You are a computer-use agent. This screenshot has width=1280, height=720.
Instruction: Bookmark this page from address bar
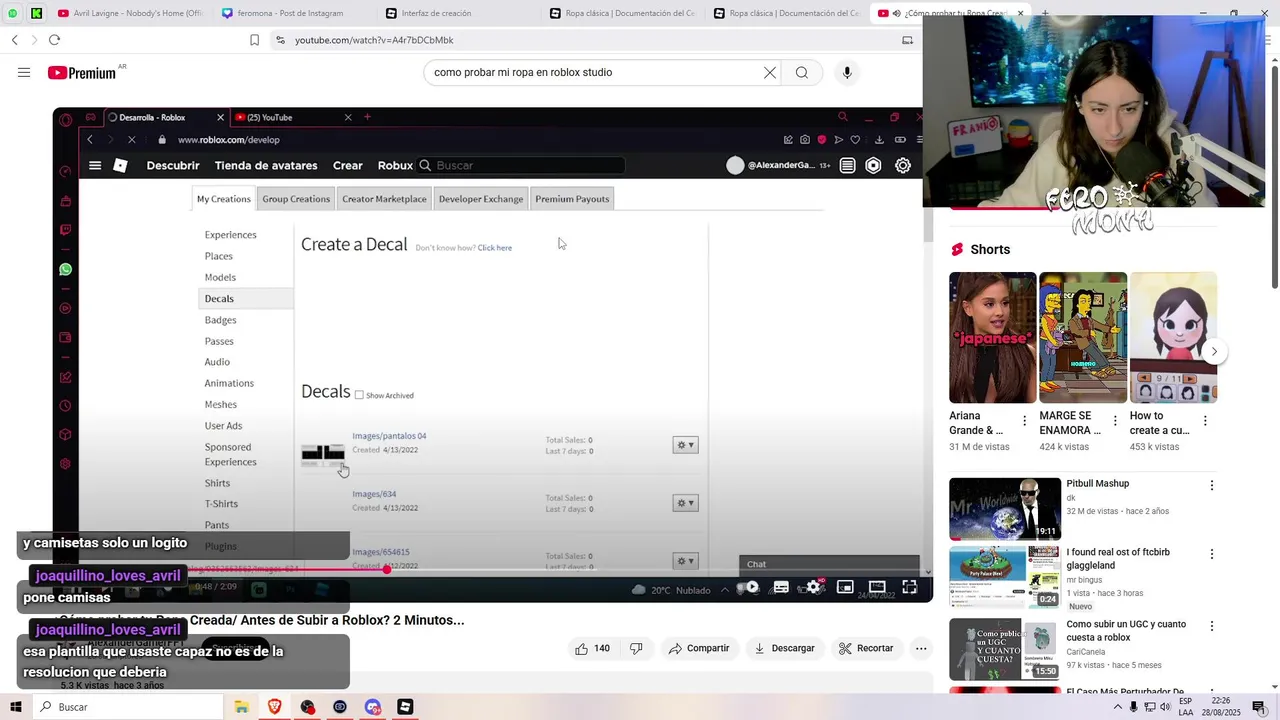coord(254,40)
